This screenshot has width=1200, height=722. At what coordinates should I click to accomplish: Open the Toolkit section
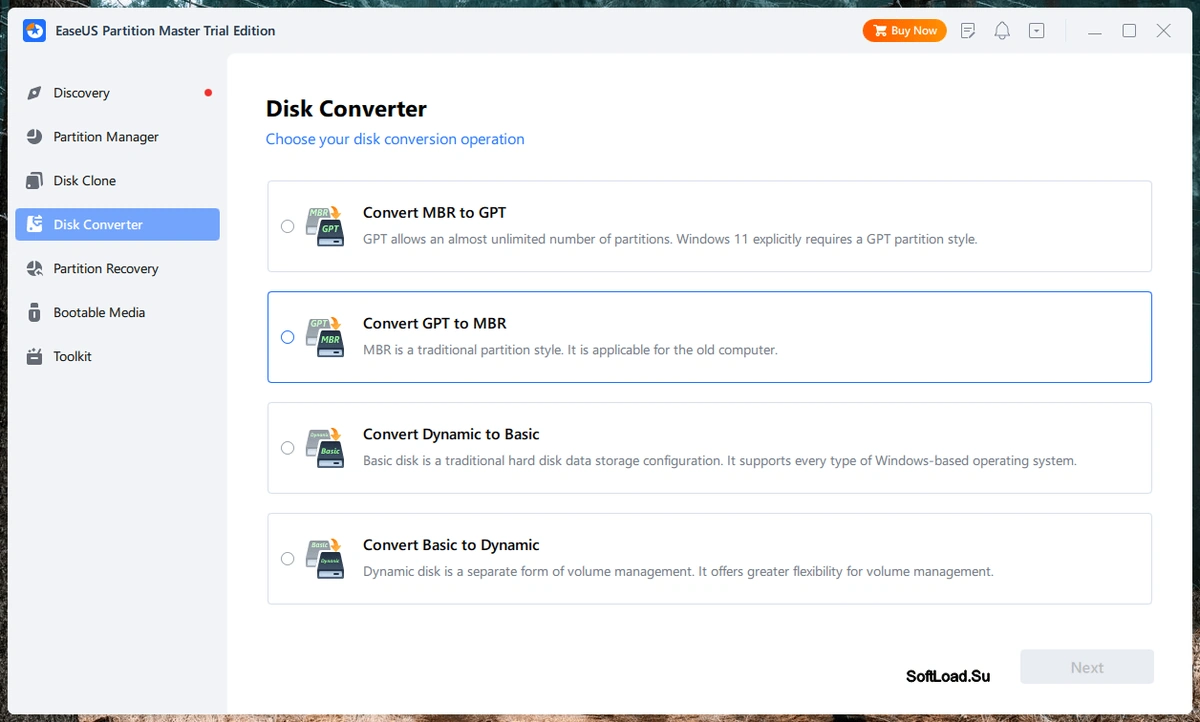[118, 357]
